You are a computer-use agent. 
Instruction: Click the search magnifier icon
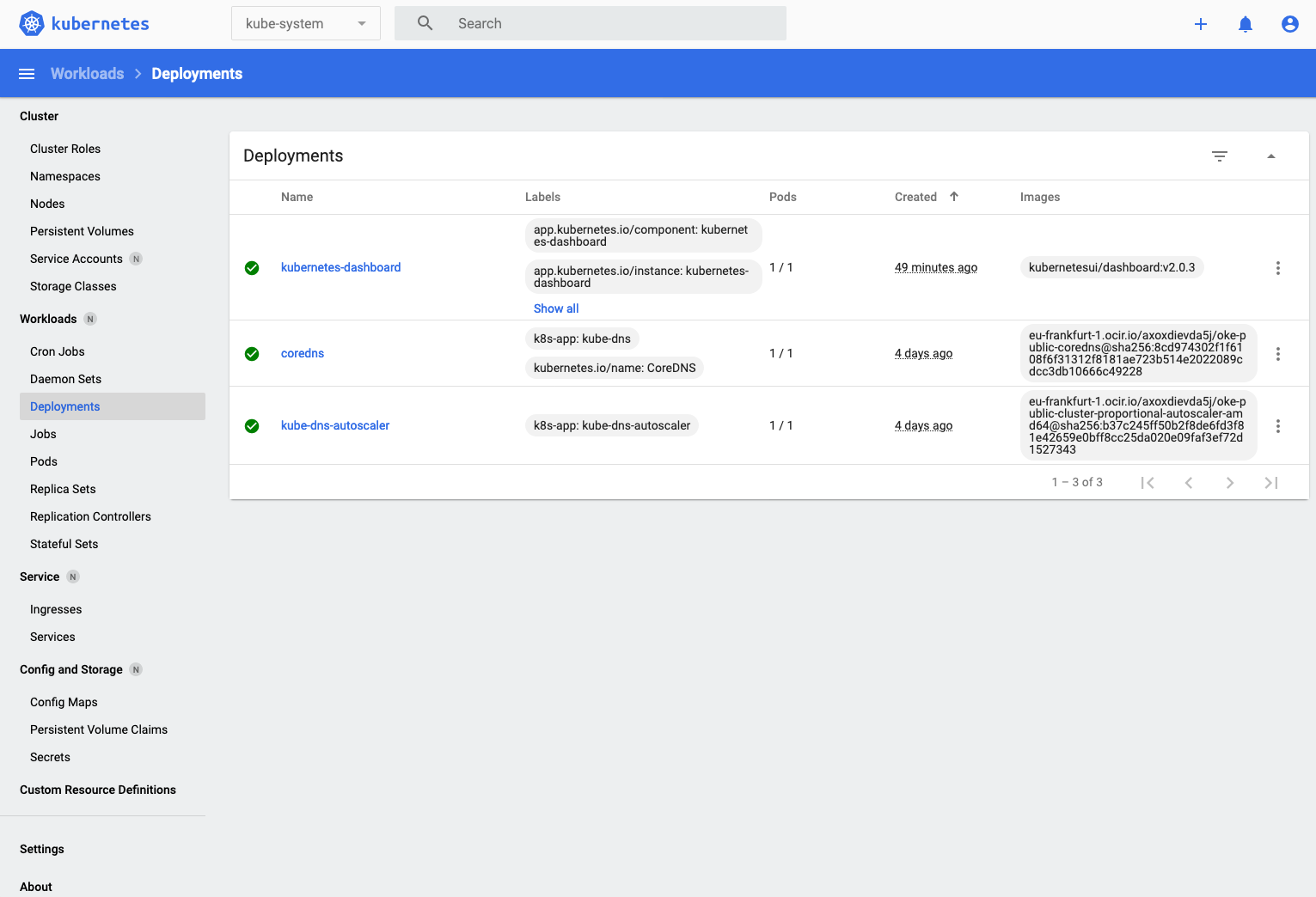tap(425, 23)
